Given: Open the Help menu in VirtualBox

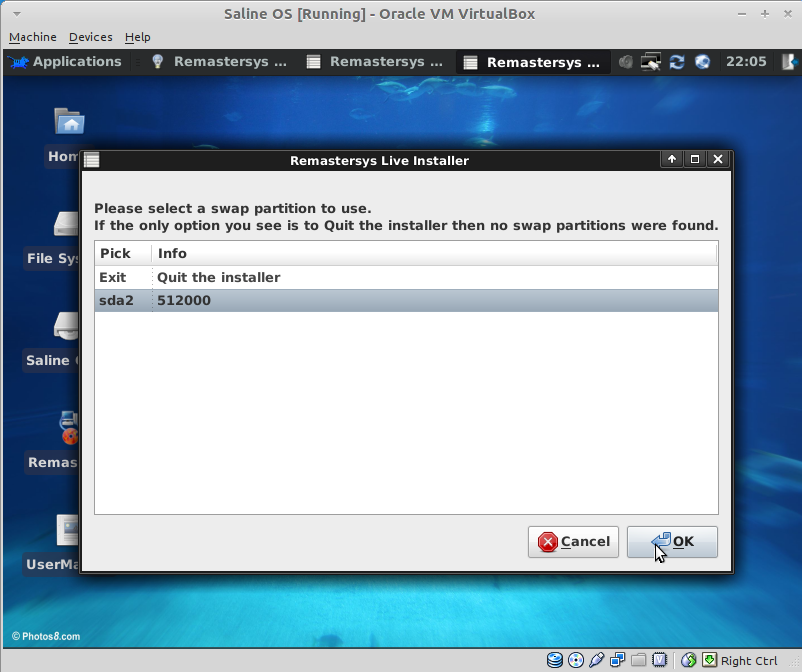Looking at the screenshot, I should coord(138,37).
